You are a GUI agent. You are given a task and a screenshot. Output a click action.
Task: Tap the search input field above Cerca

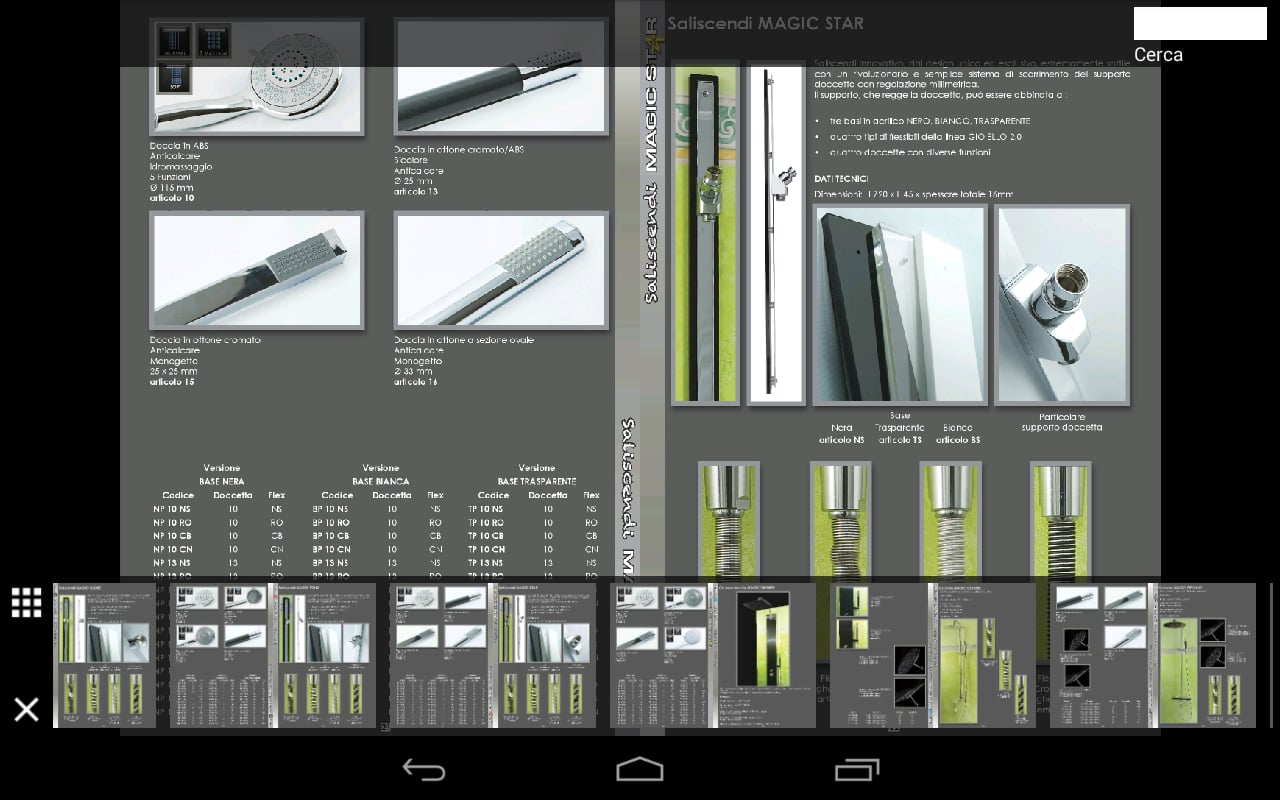(1200, 23)
